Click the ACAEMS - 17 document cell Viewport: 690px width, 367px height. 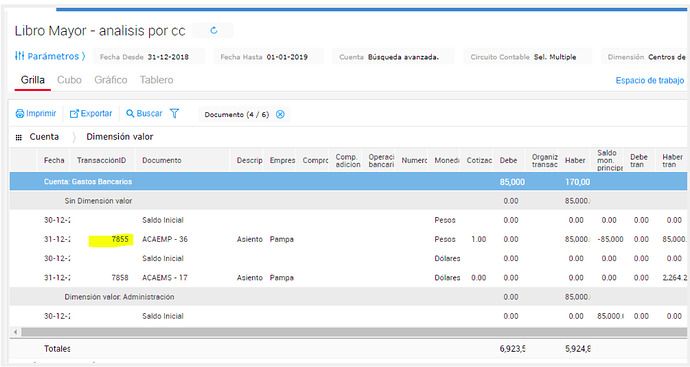tap(165, 278)
